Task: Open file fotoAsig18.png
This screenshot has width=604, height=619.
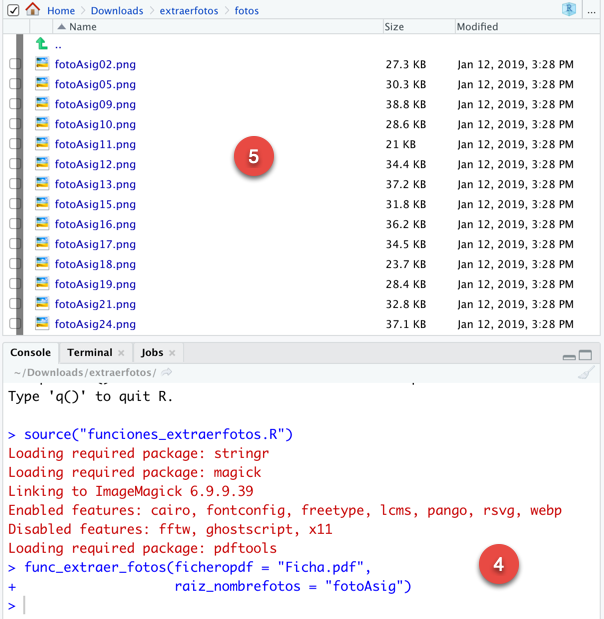Action: point(95,264)
